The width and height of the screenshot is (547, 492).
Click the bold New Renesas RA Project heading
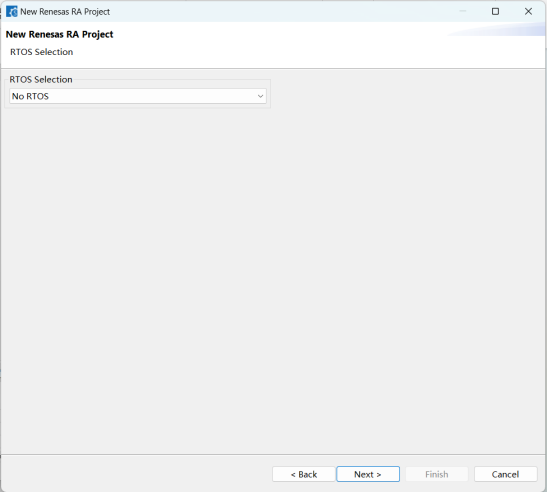(59, 34)
